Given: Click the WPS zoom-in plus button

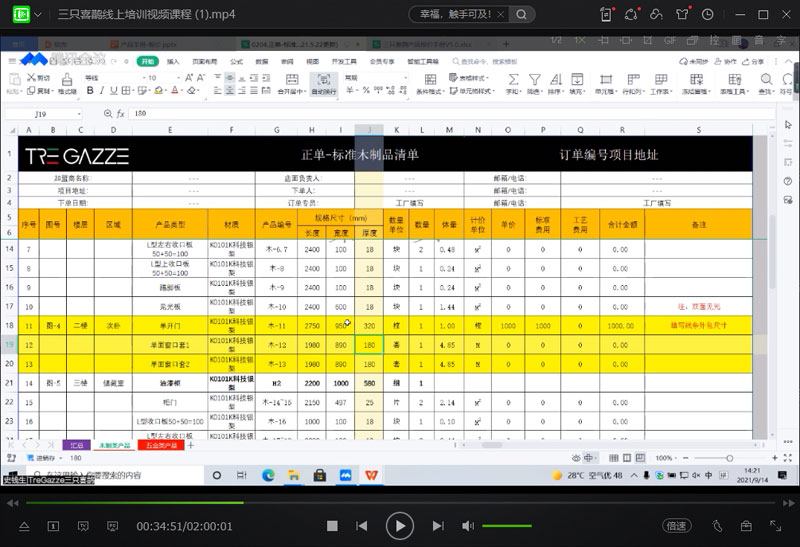Looking at the screenshot, I should click(x=775, y=458).
